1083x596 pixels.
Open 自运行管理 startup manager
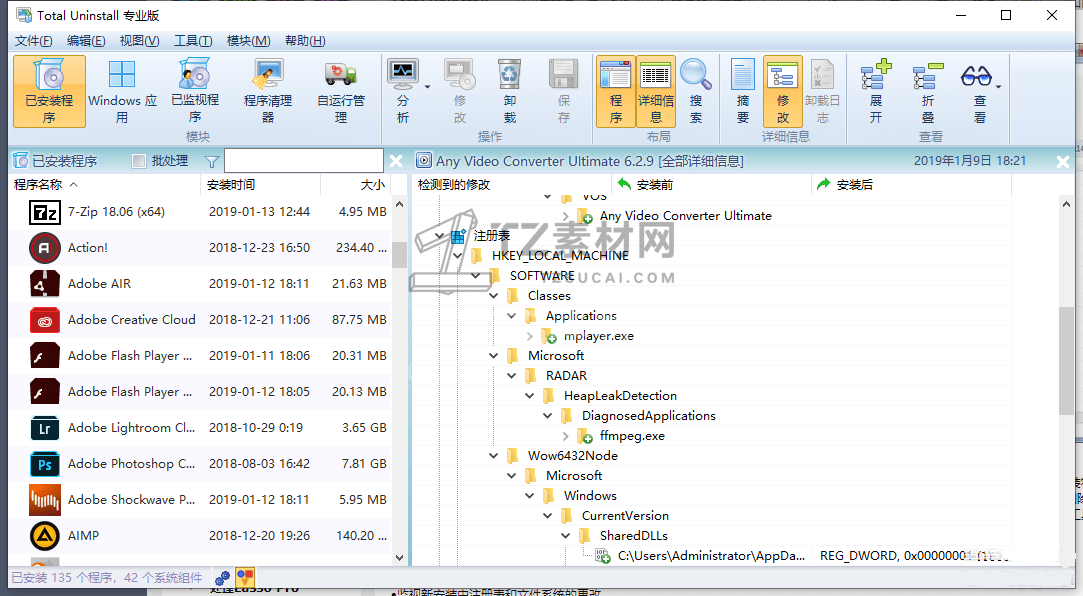(x=341, y=91)
